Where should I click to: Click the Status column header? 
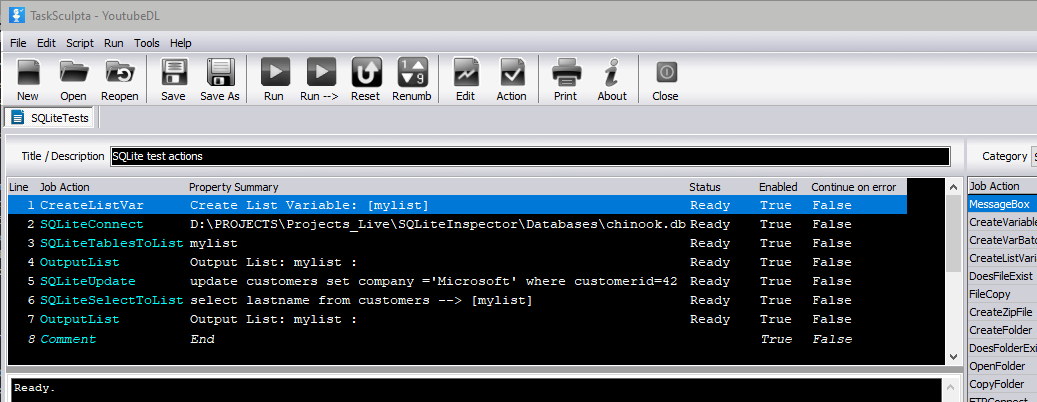(705, 187)
